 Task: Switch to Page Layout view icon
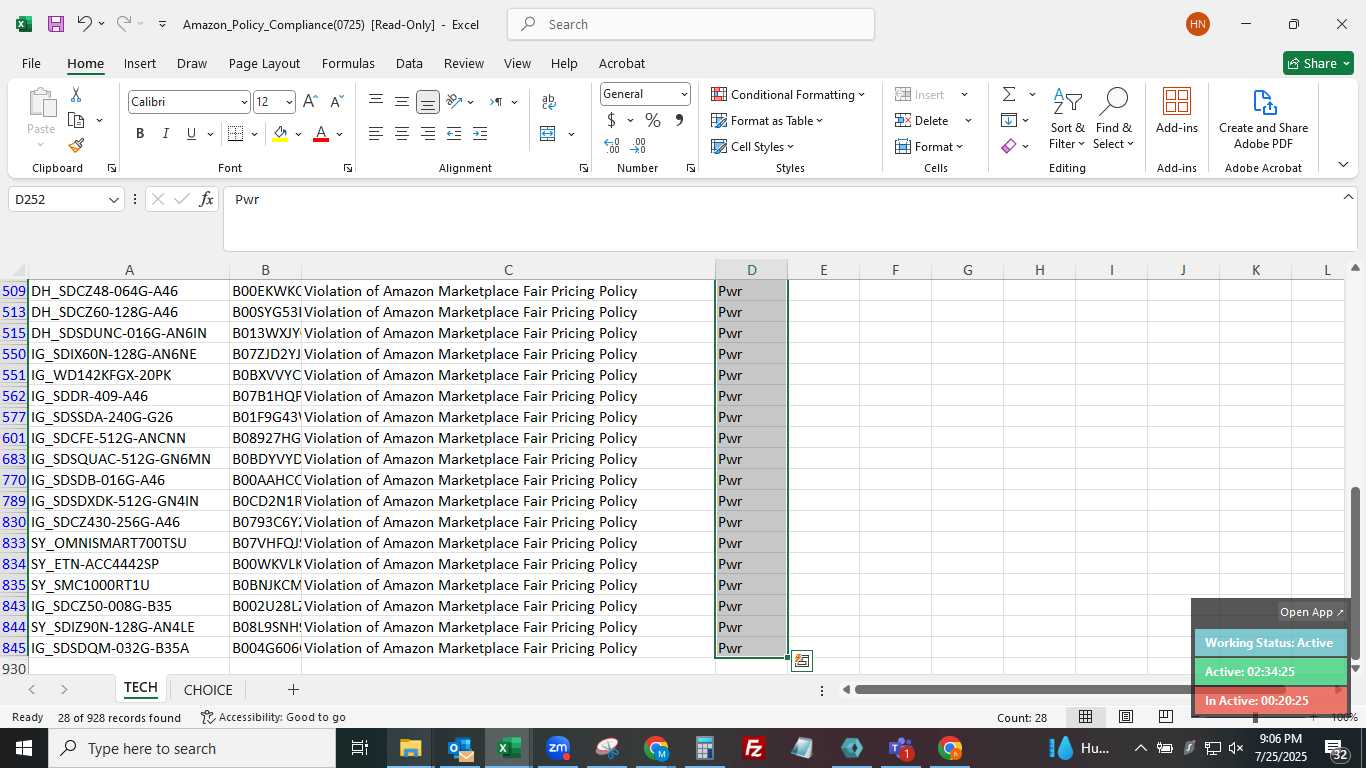1126,717
